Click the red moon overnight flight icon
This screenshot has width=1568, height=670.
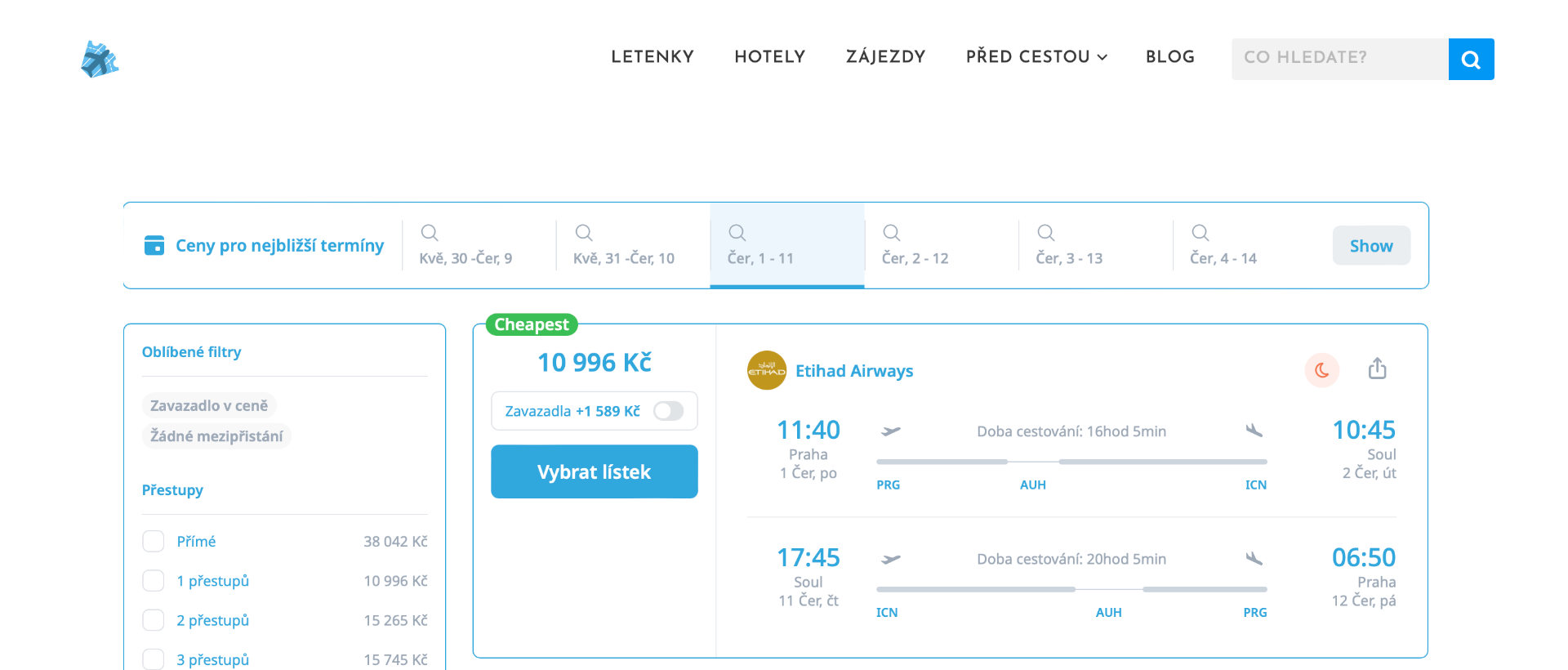coord(1321,370)
